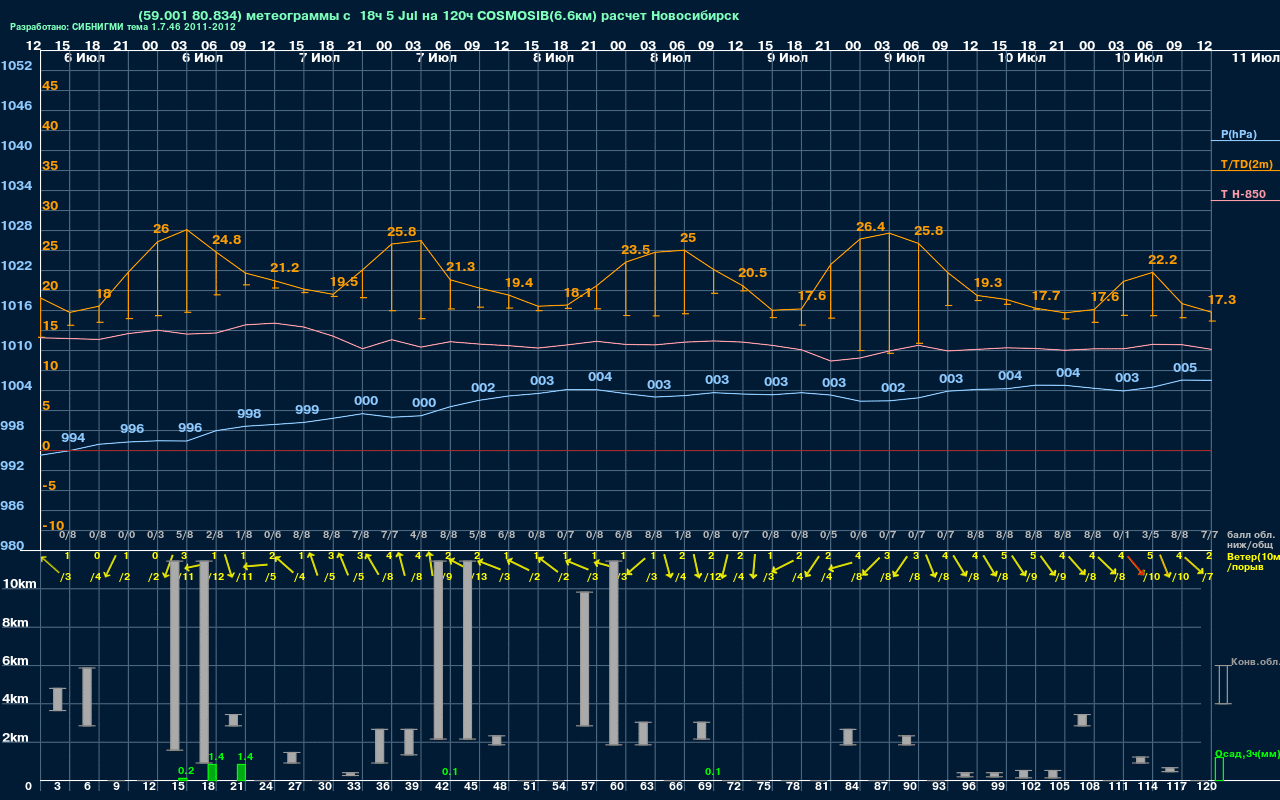Click the green precipitation legend sample bar
The width and height of the screenshot is (1280, 800).
[x=1219, y=769]
